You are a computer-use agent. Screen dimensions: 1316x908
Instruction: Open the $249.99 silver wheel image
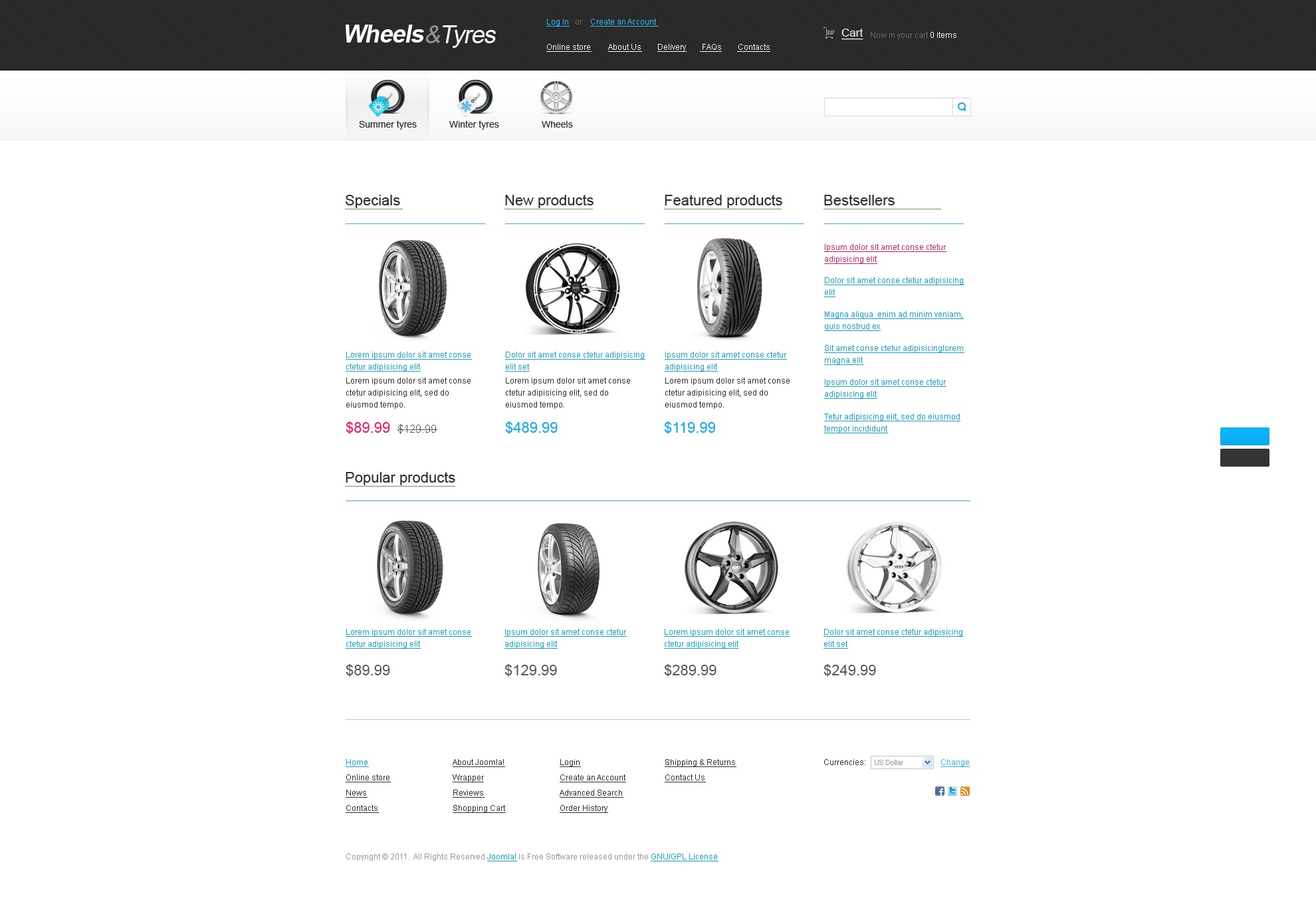point(894,567)
